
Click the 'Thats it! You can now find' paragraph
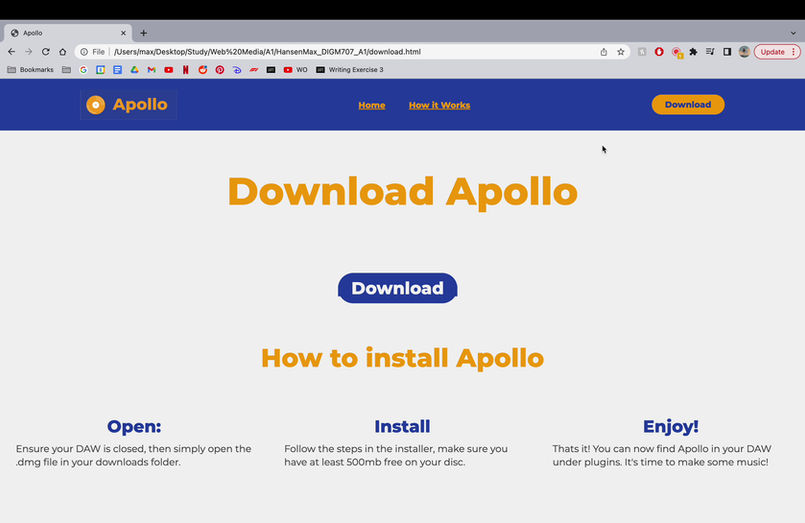662,455
